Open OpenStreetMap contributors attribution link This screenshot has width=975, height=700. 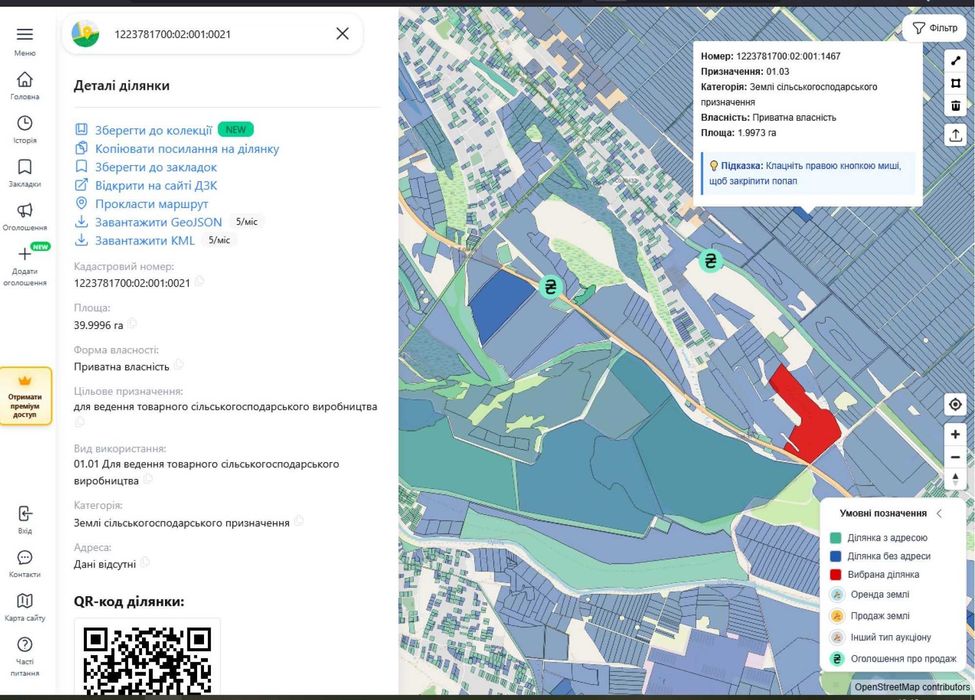[x=912, y=687]
